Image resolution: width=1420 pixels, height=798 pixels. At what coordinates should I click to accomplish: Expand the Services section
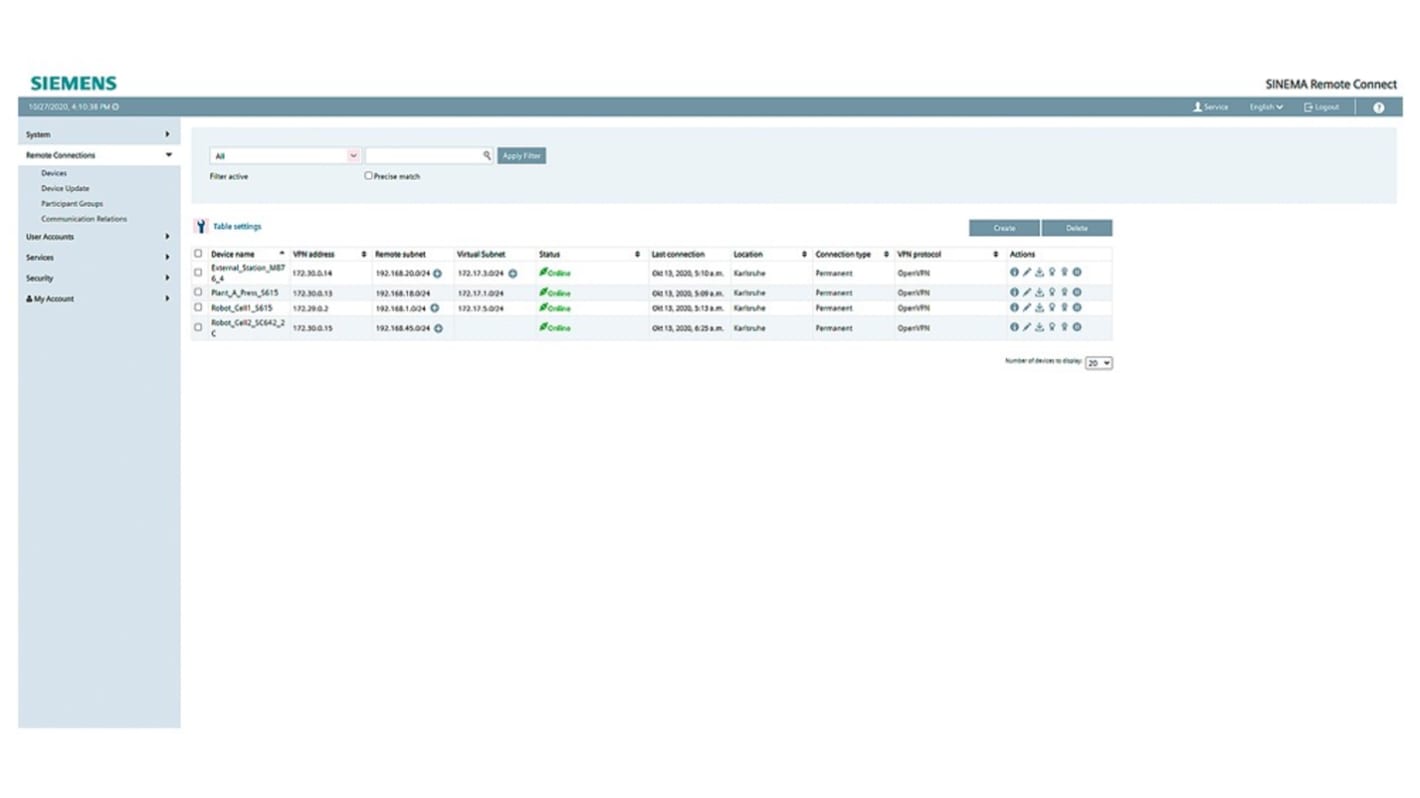click(99, 257)
